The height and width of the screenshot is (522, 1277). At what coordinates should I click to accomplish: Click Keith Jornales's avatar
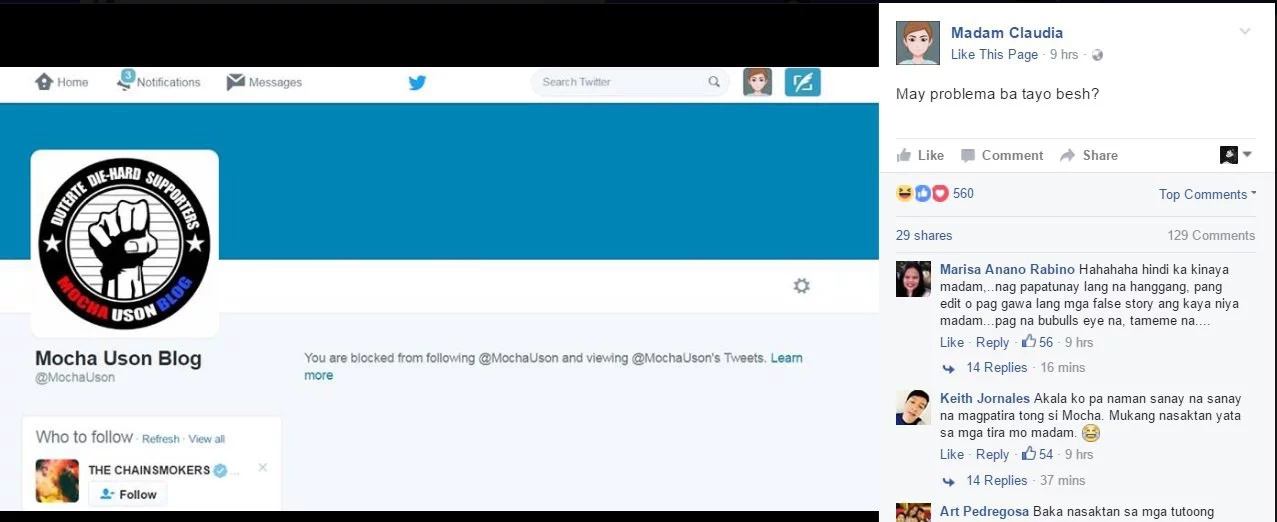[x=914, y=408]
